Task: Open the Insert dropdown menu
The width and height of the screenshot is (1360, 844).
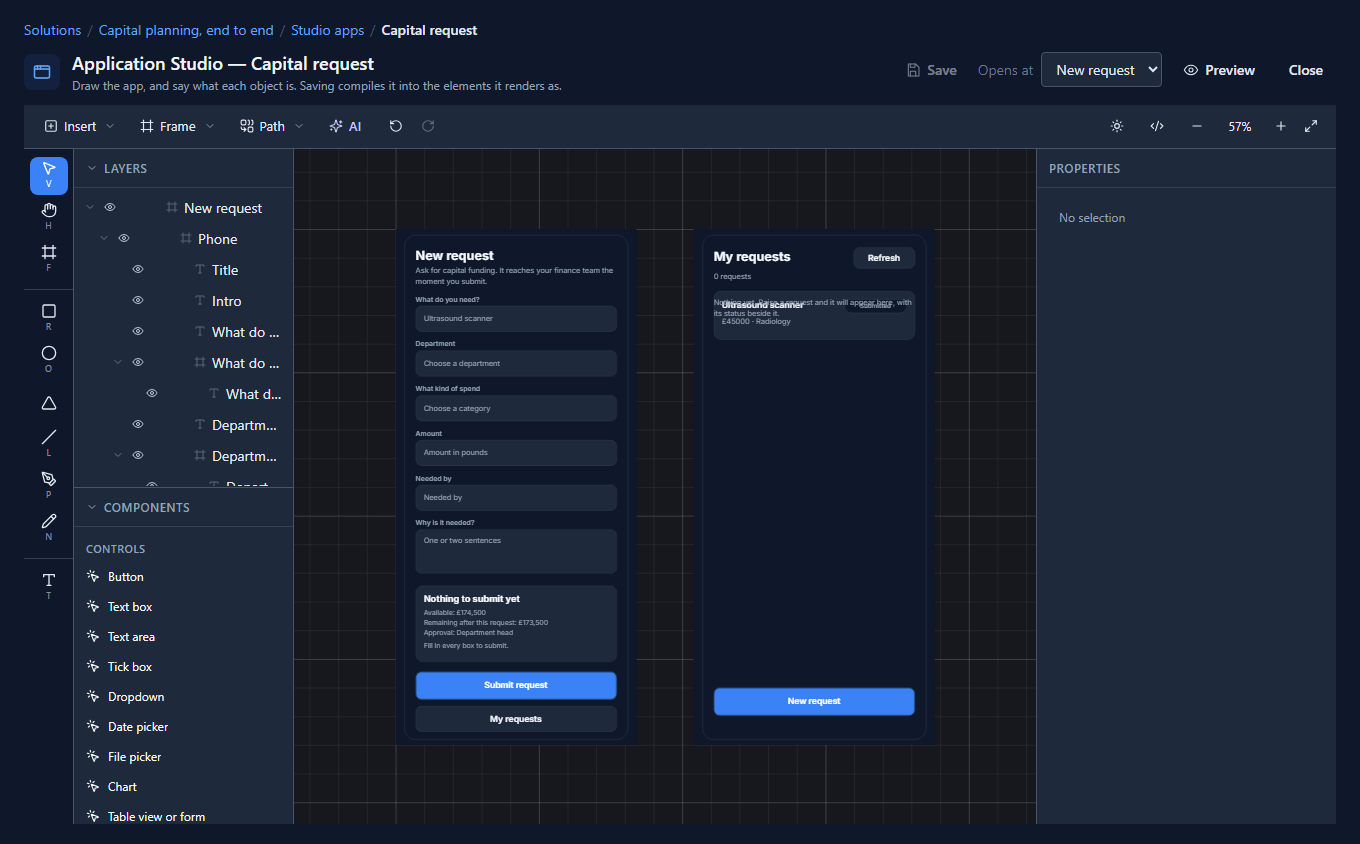Action: pyautogui.click(x=79, y=126)
